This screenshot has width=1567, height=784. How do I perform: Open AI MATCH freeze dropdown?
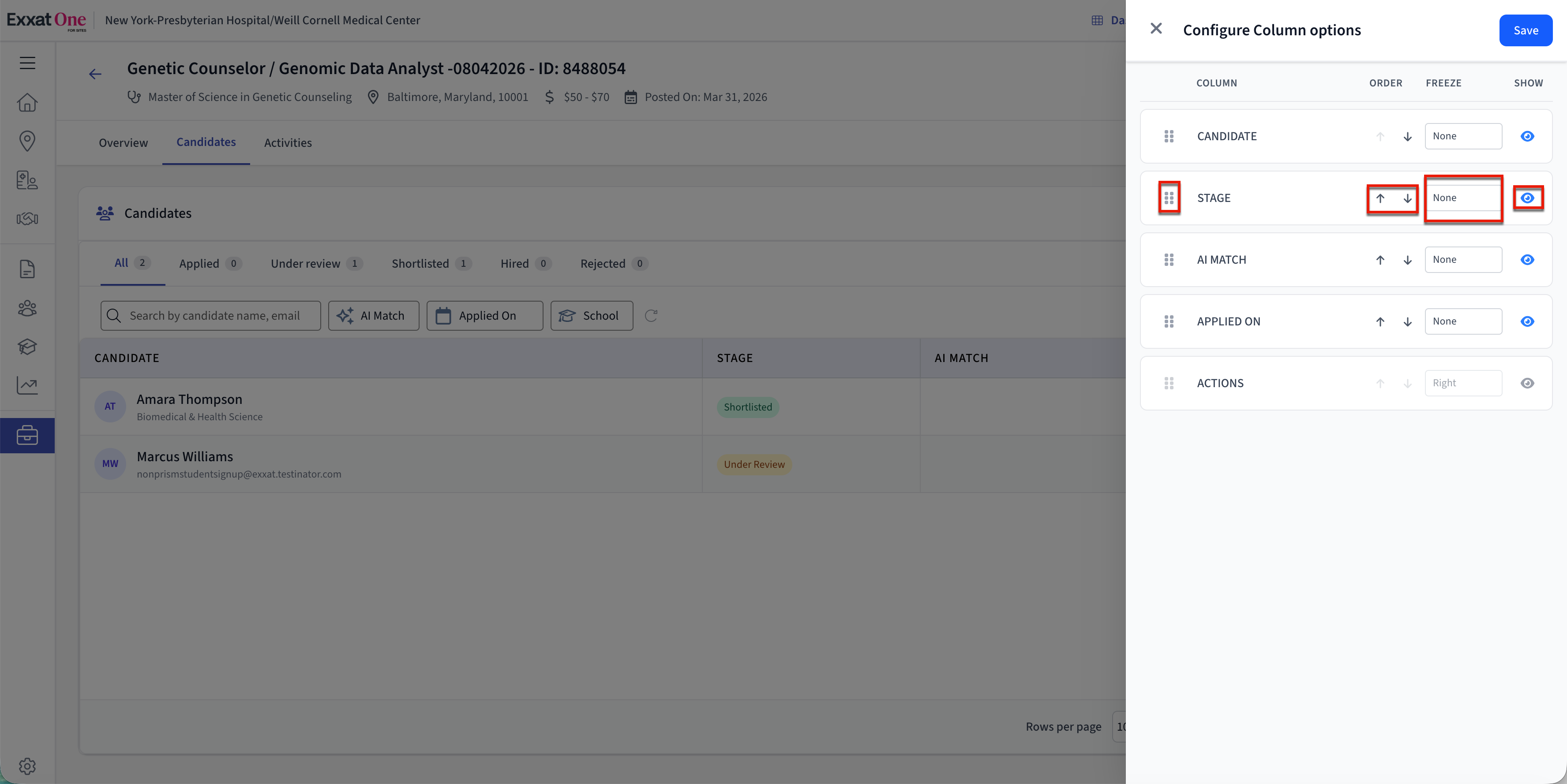[1462, 260]
